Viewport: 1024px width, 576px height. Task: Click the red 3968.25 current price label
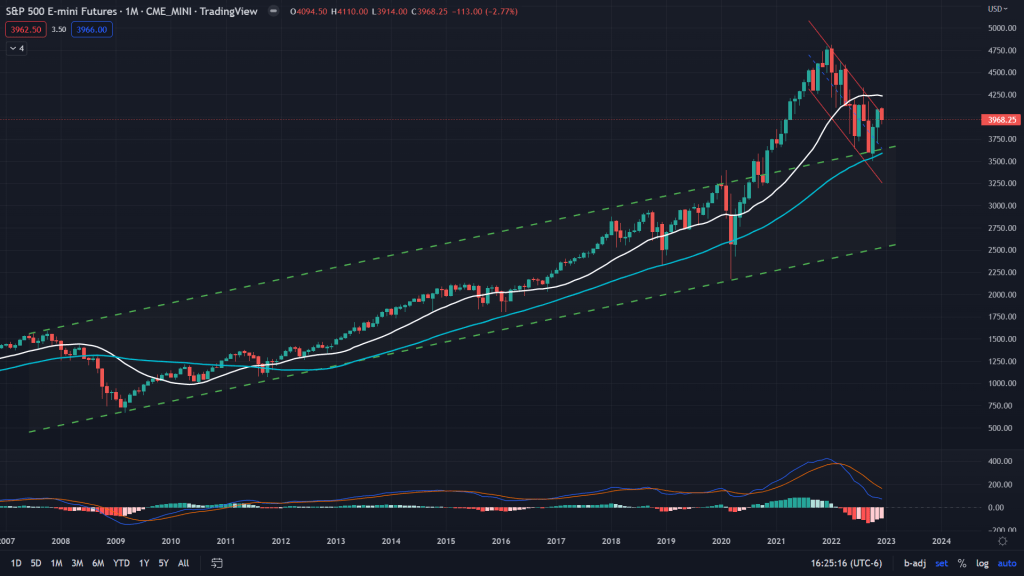point(1002,119)
